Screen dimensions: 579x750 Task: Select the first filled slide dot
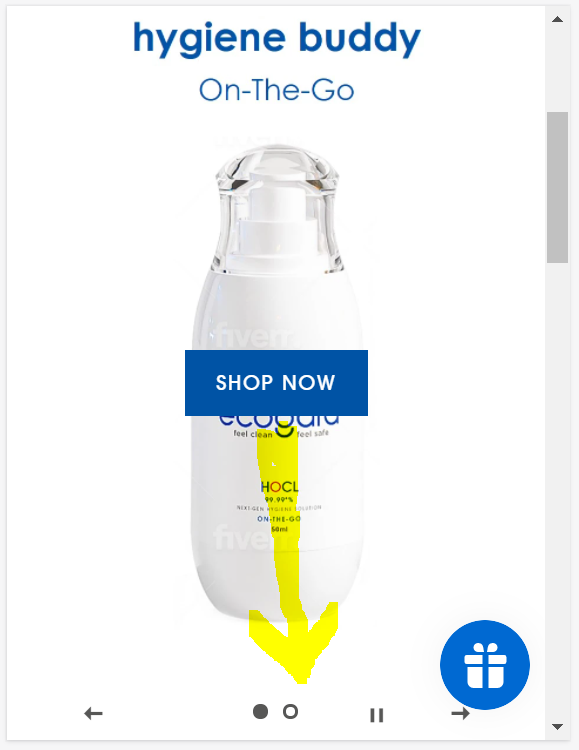260,711
